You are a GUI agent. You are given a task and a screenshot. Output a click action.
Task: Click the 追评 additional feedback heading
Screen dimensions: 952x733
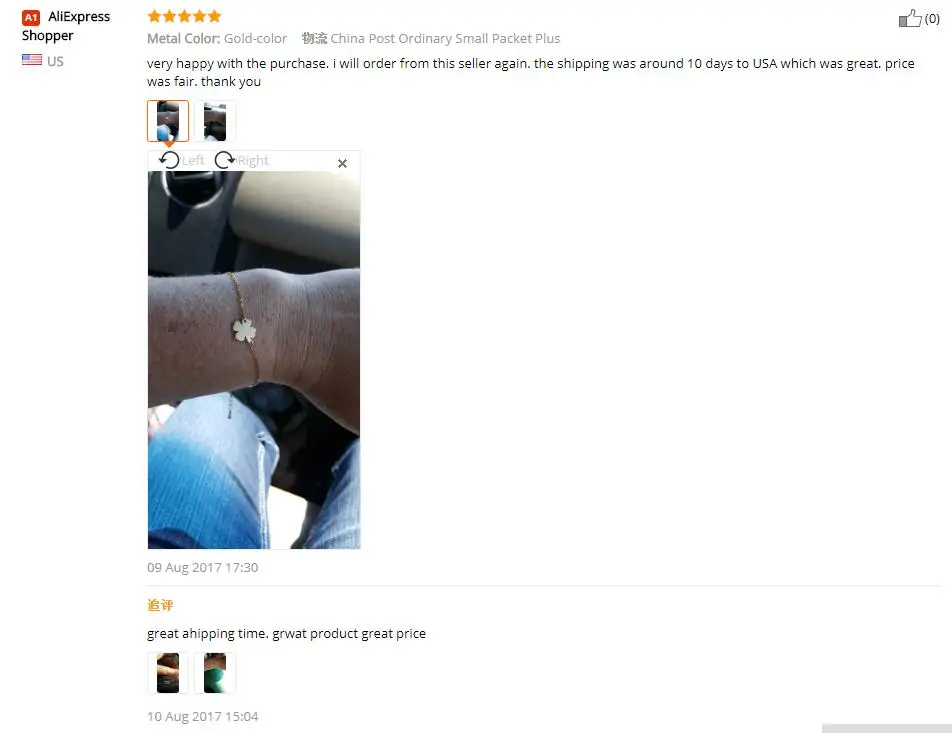160,605
